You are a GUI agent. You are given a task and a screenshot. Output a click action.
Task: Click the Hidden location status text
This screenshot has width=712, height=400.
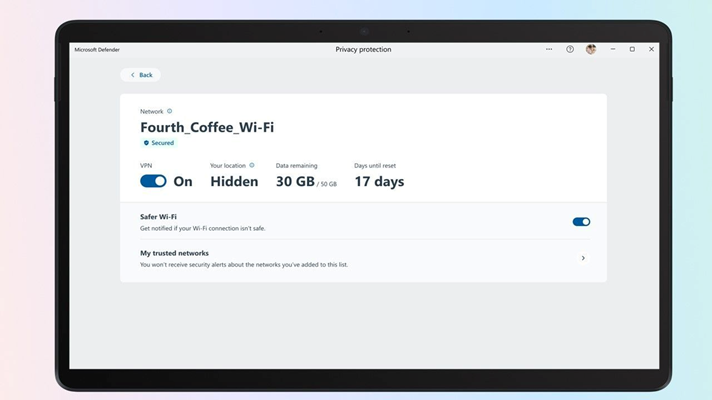tap(234, 181)
